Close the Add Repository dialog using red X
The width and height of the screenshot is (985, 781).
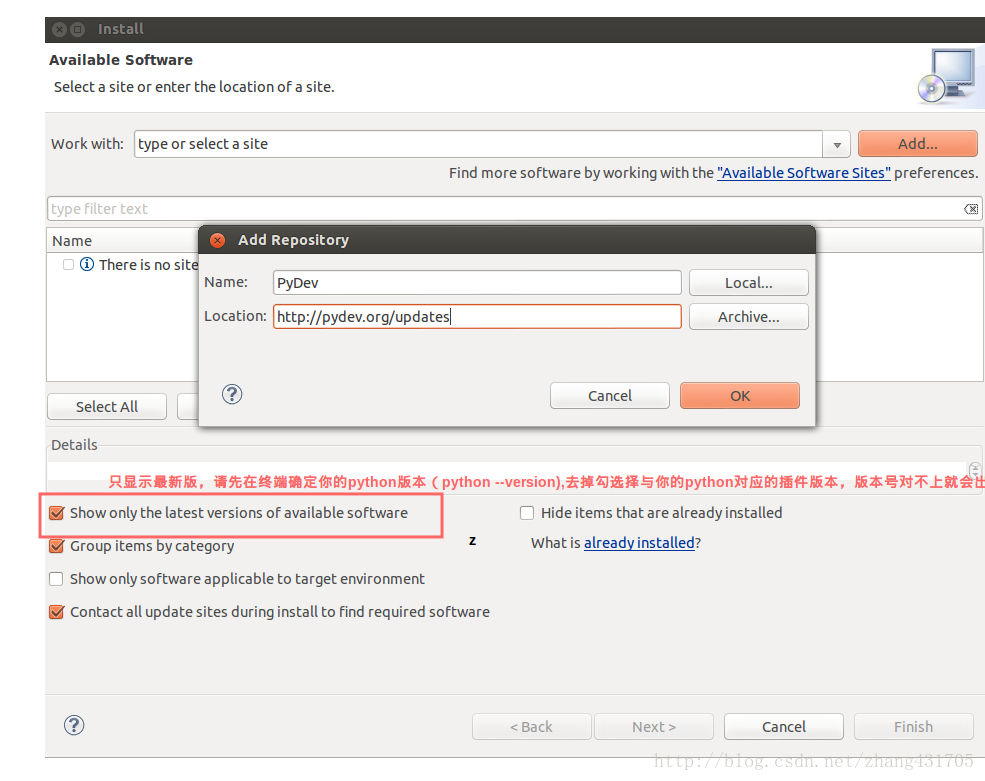(217, 240)
